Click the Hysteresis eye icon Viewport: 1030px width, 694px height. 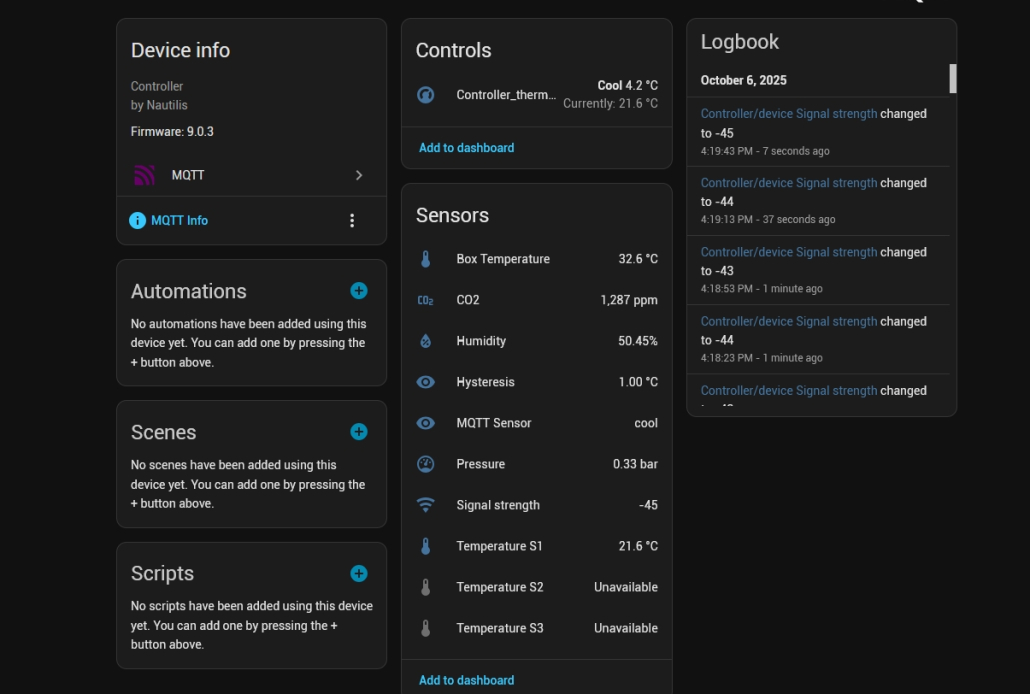pos(425,382)
